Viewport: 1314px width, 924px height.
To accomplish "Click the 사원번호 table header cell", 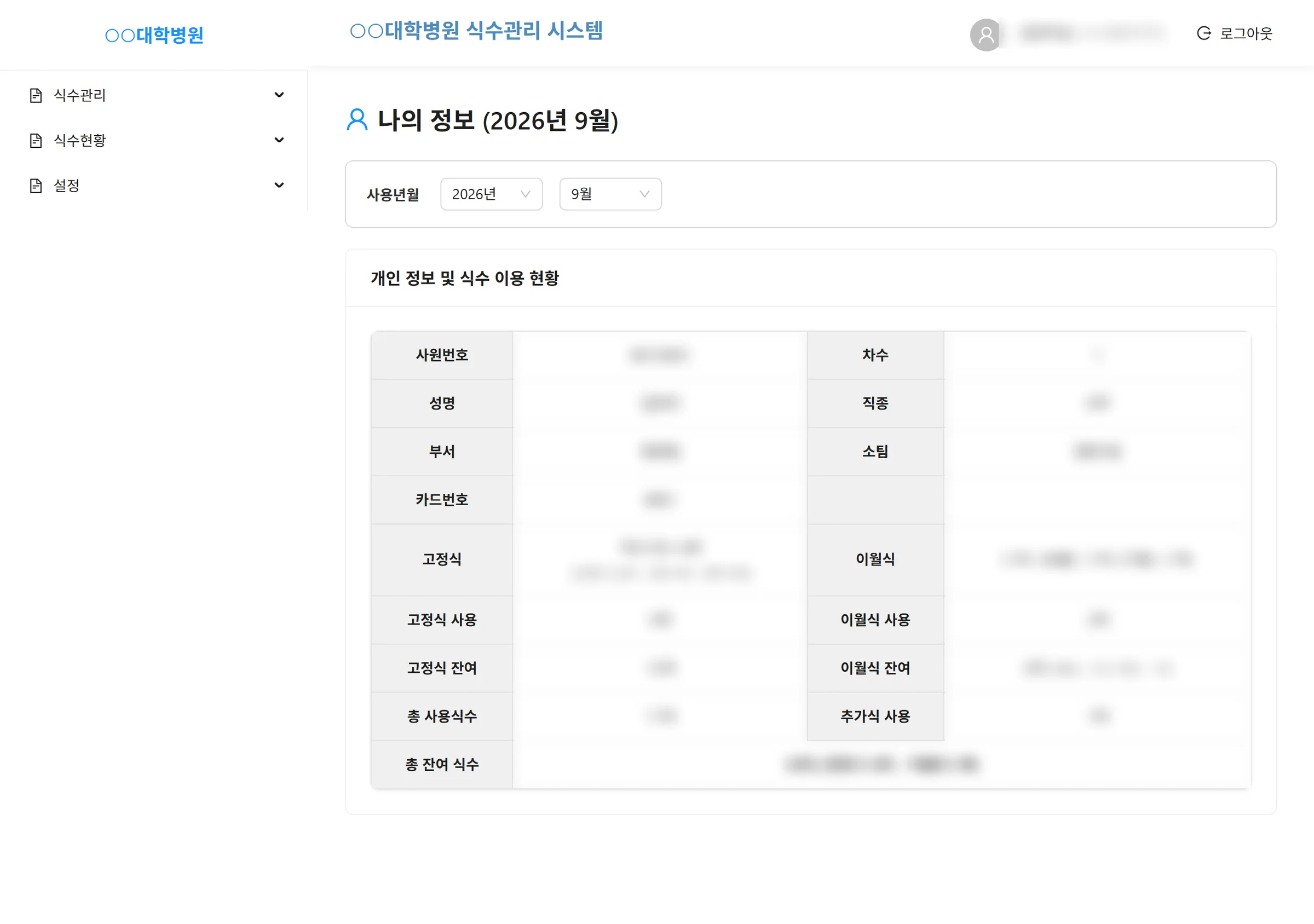I will tap(442, 355).
